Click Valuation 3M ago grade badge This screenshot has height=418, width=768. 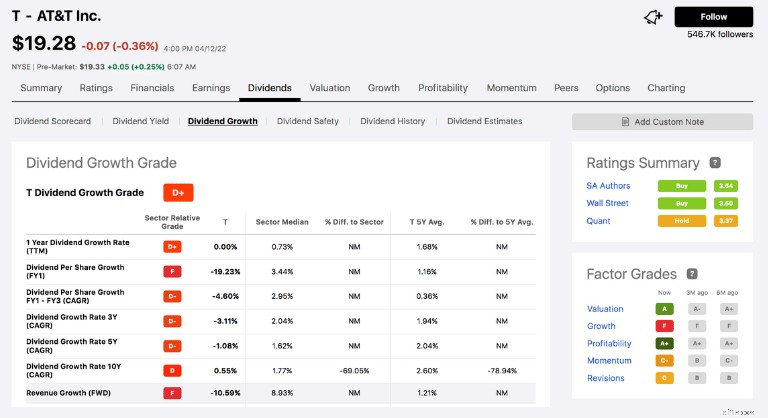coord(697,309)
